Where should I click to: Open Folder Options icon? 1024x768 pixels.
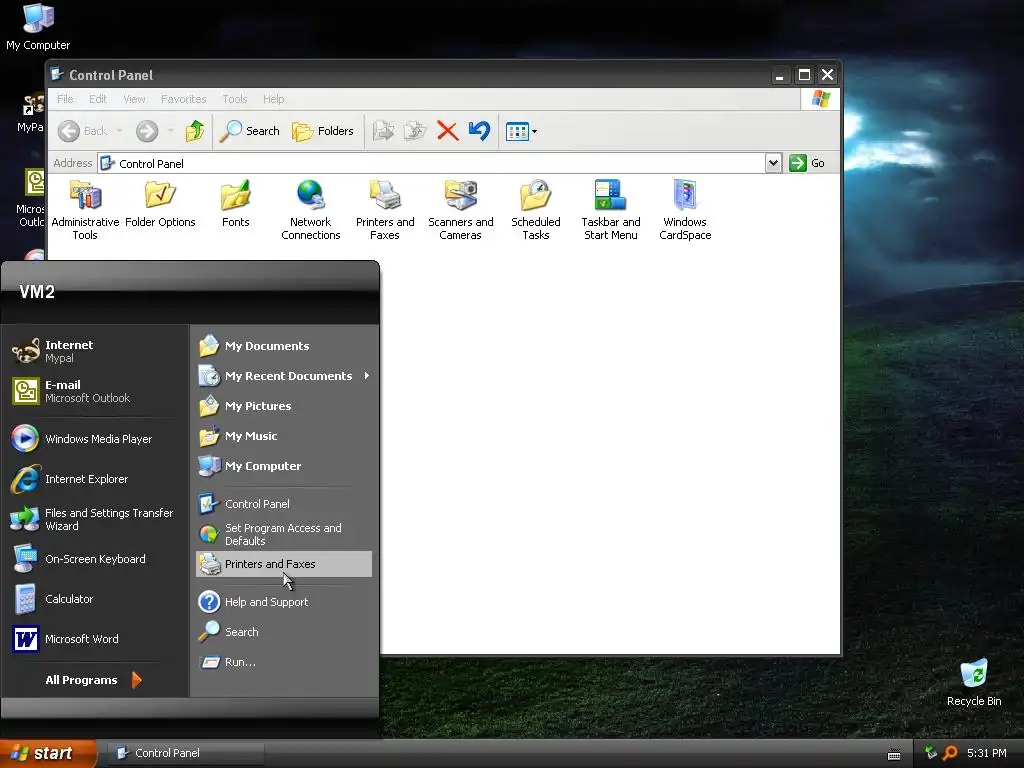tap(160, 203)
